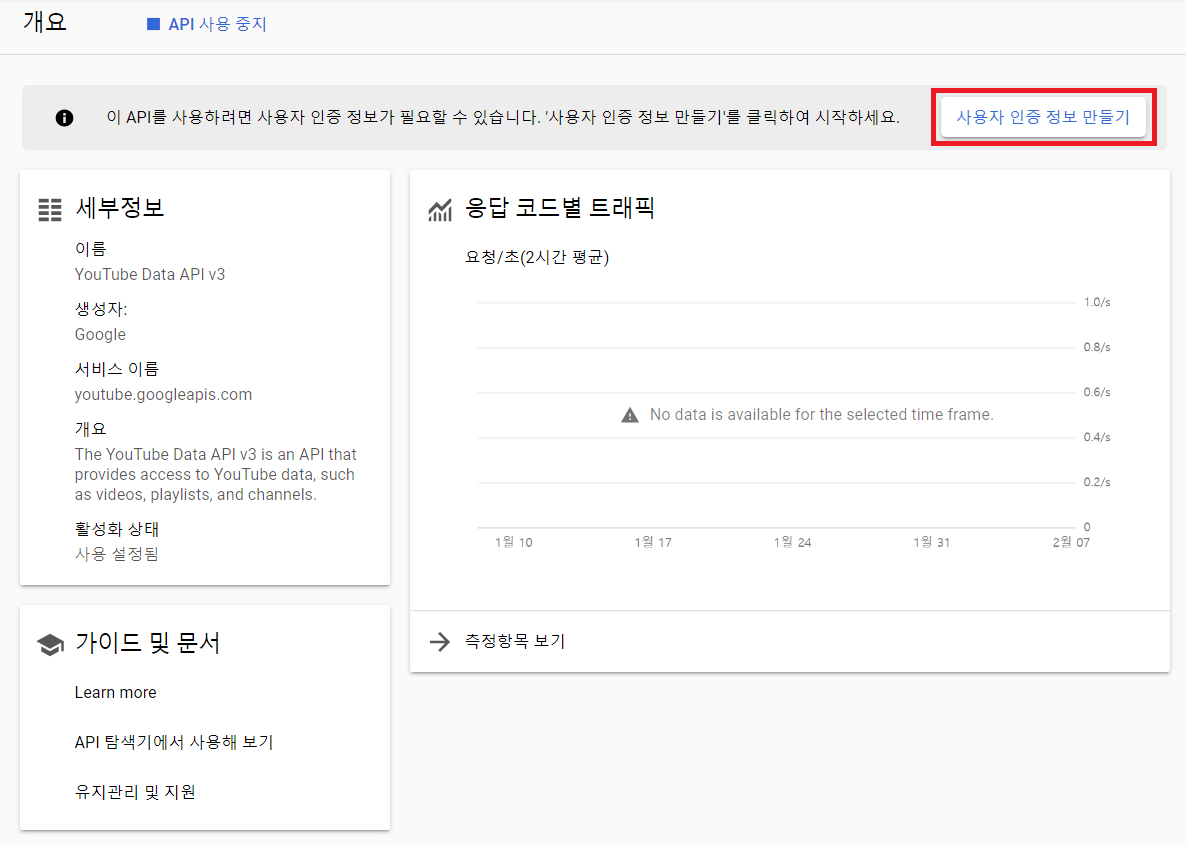Screen dimensions: 1186x845
Task: Click the API overview description paragraph
Action: coord(216,474)
